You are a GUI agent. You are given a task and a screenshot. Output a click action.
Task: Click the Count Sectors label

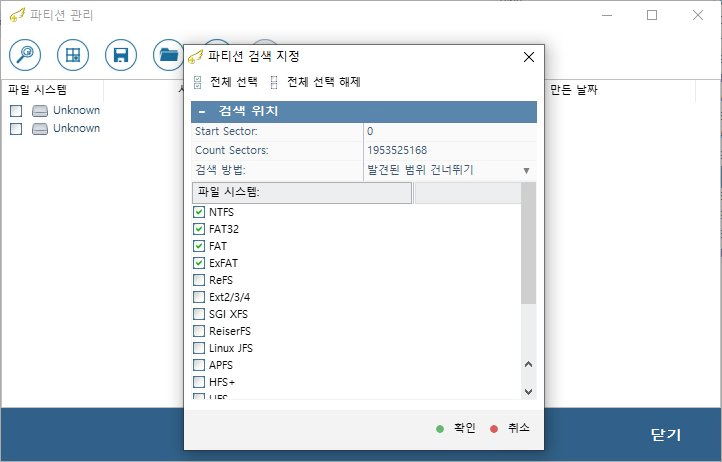(x=232, y=151)
